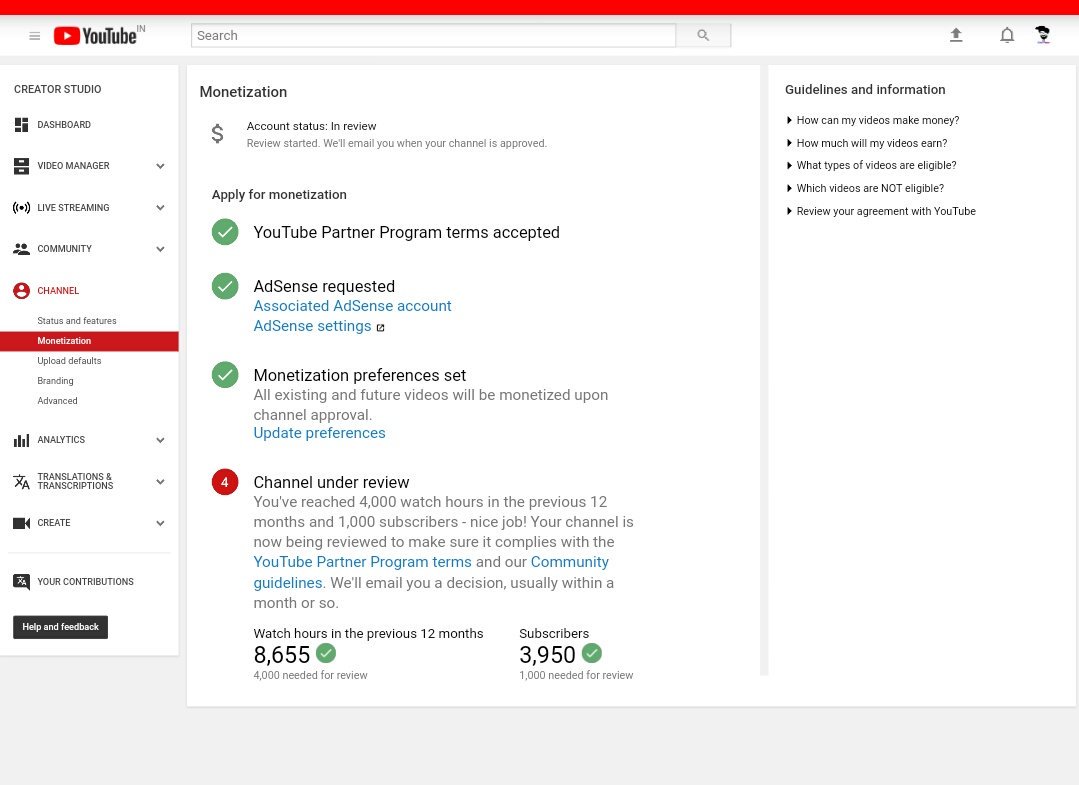Viewport: 1079px width, 785px height.
Task: Open Upload defaults under Channel
Action: [70, 361]
